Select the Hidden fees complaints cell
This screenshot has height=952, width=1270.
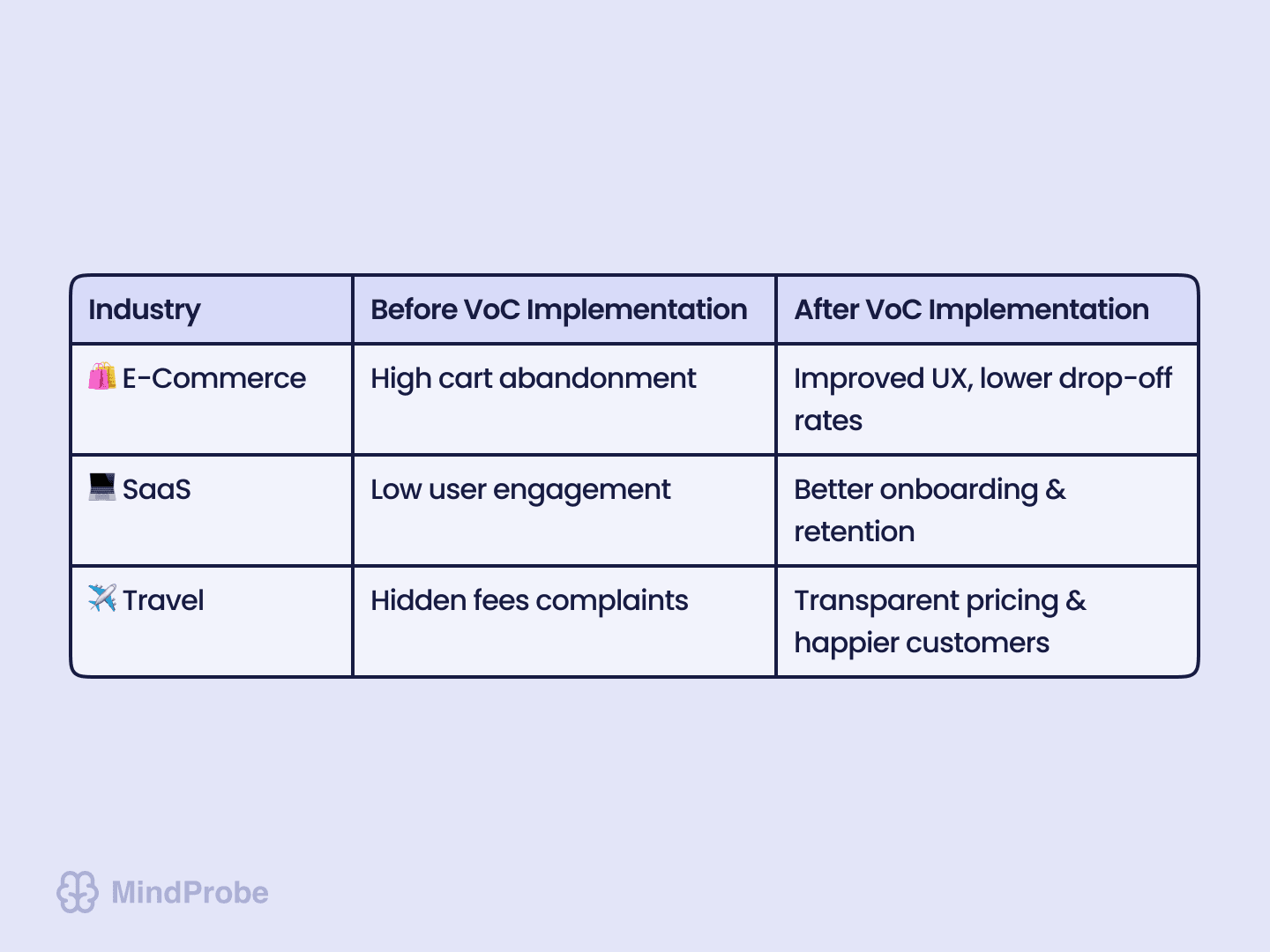pos(529,601)
